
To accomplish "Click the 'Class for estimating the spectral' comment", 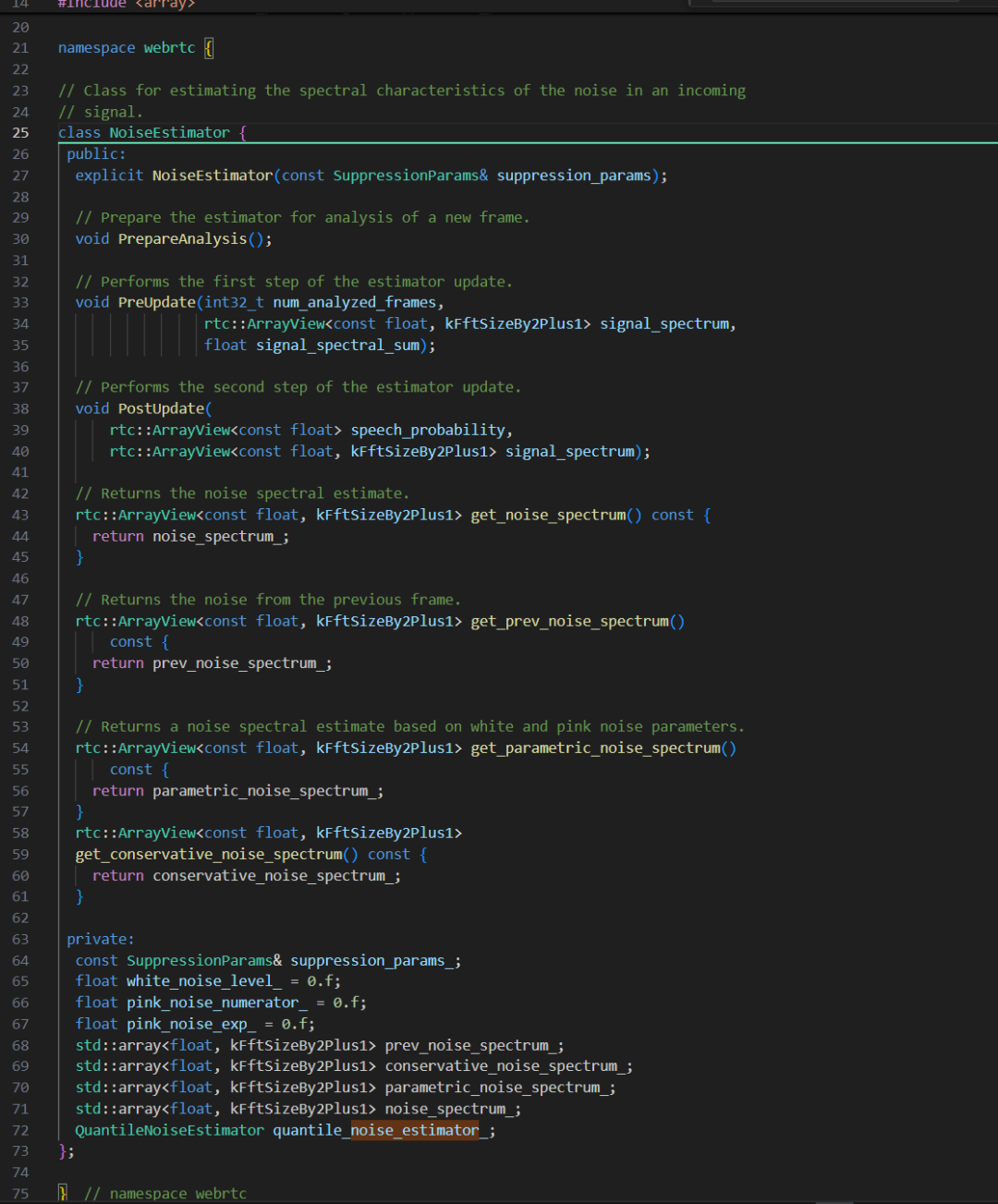I will coord(402,91).
